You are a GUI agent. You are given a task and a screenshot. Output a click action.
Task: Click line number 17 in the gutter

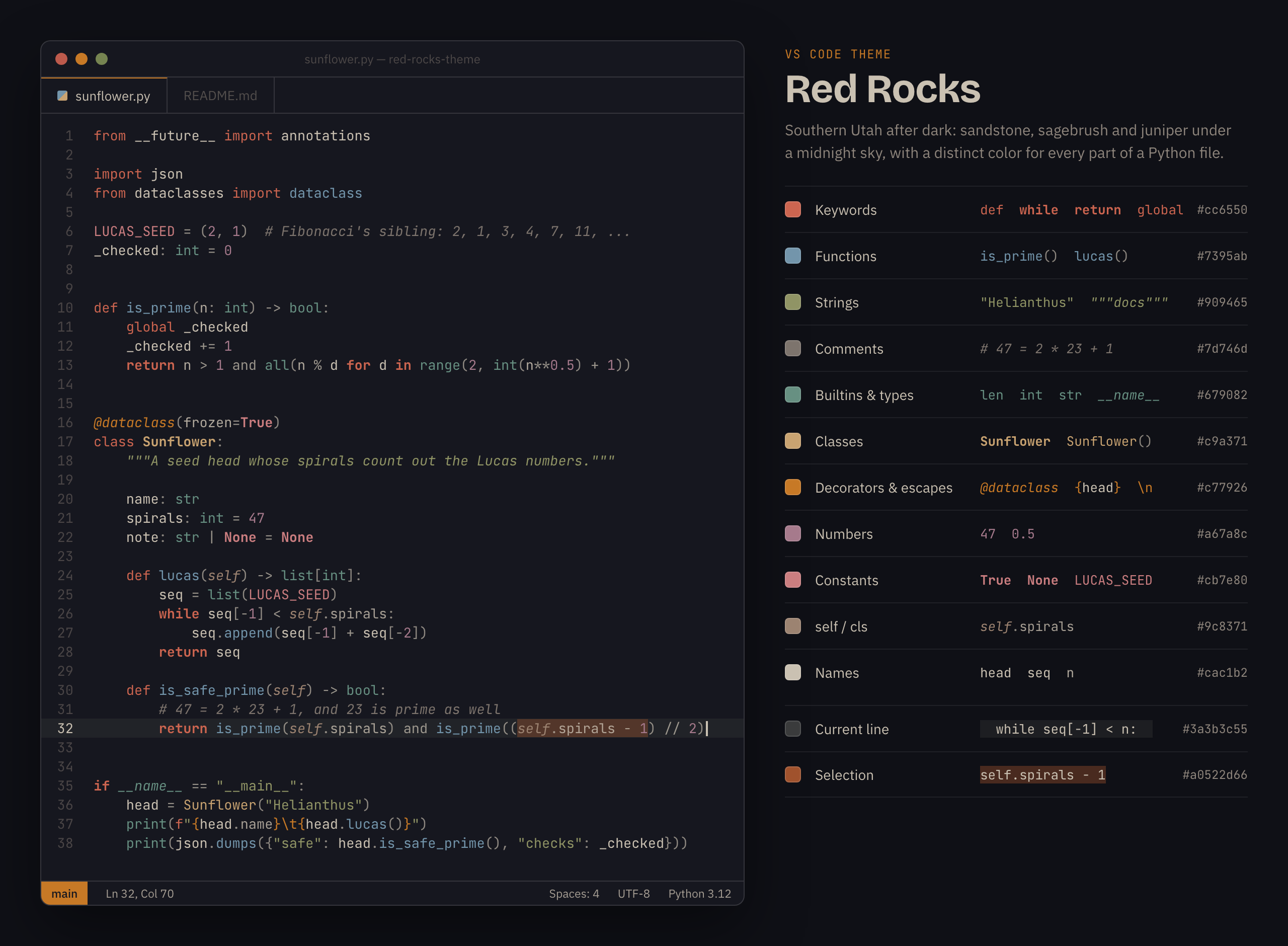click(65, 441)
